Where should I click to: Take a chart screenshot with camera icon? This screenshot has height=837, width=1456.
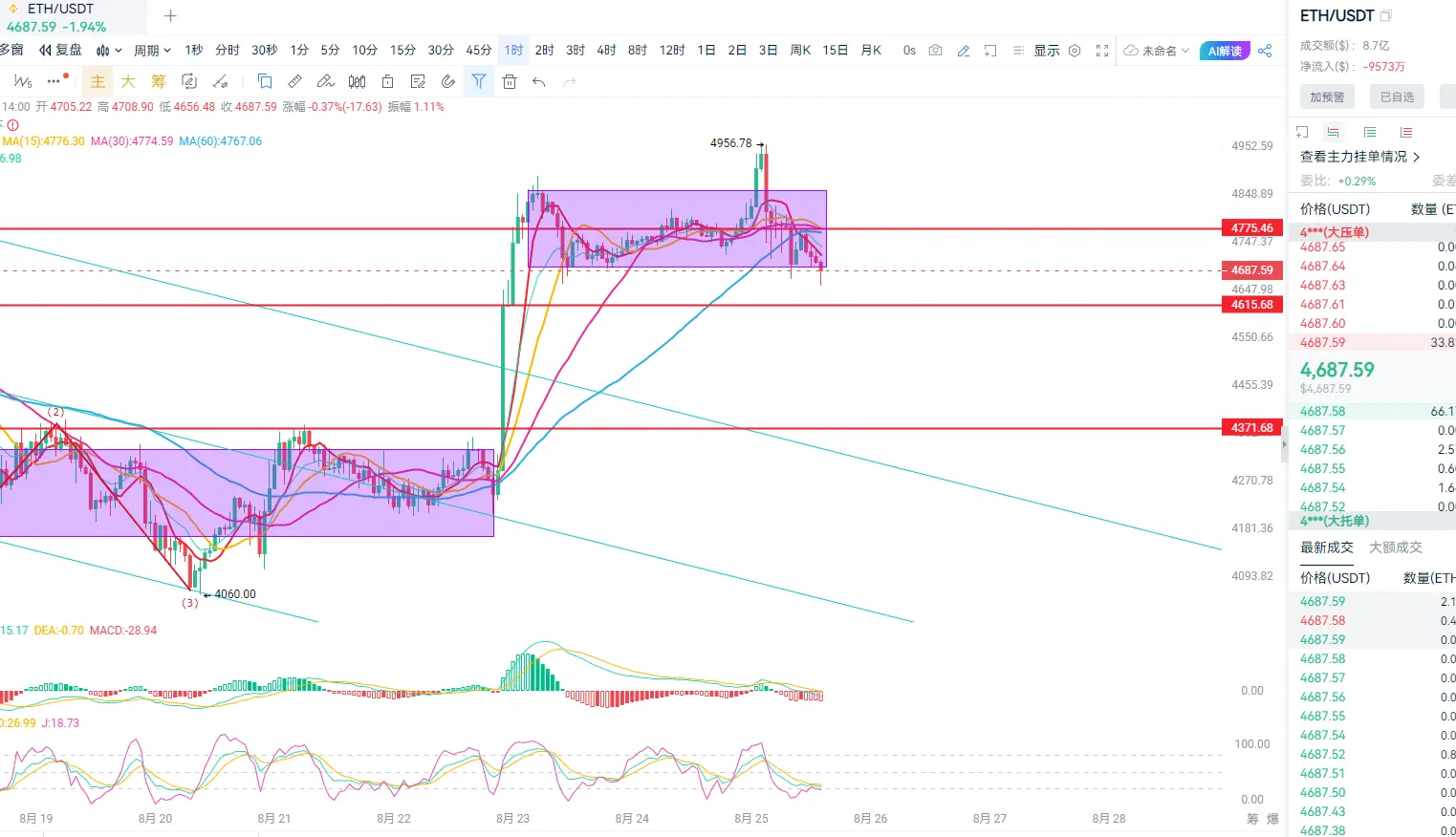point(936,50)
